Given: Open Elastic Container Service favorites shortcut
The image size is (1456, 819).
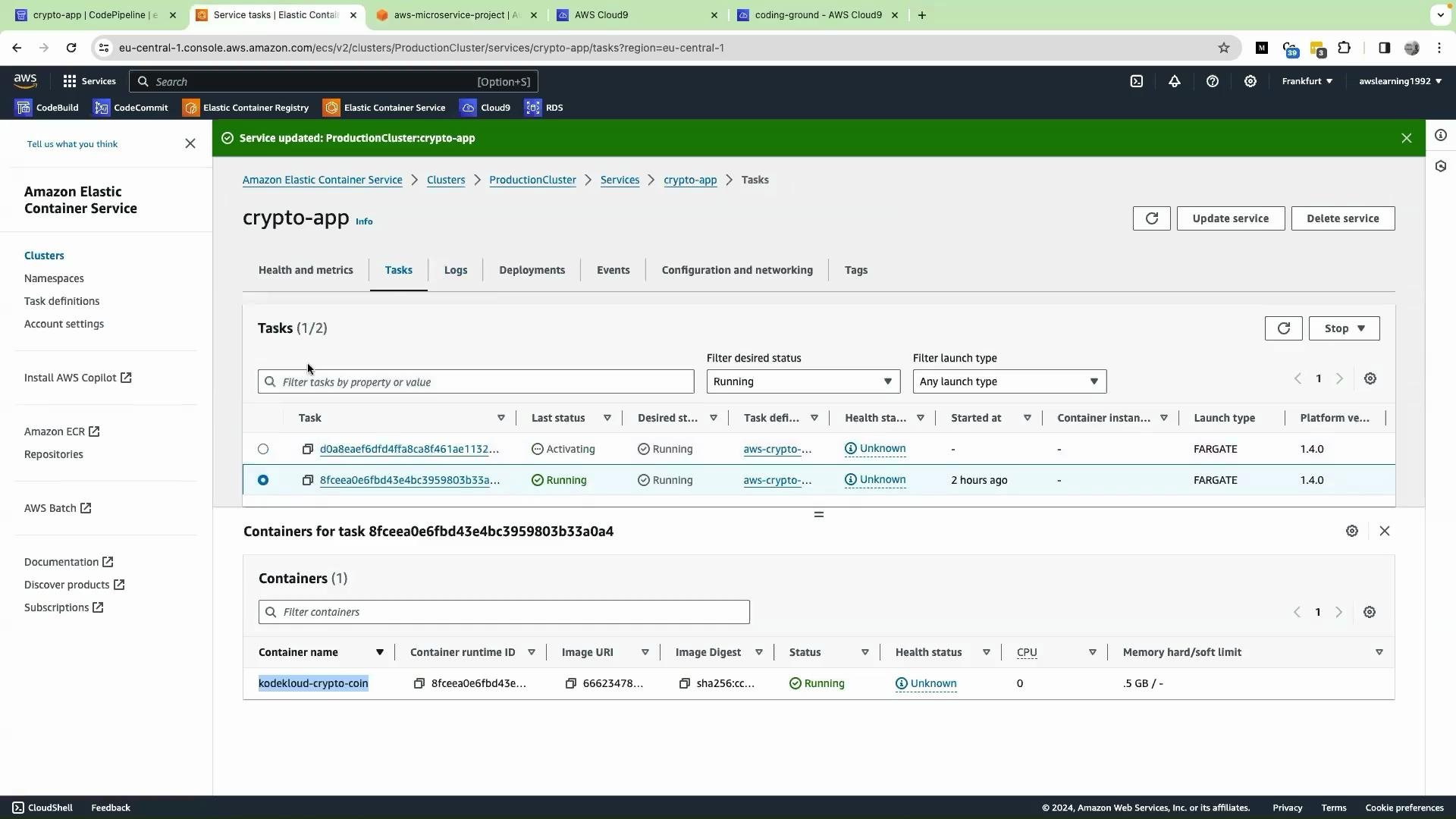Looking at the screenshot, I should coord(384,108).
